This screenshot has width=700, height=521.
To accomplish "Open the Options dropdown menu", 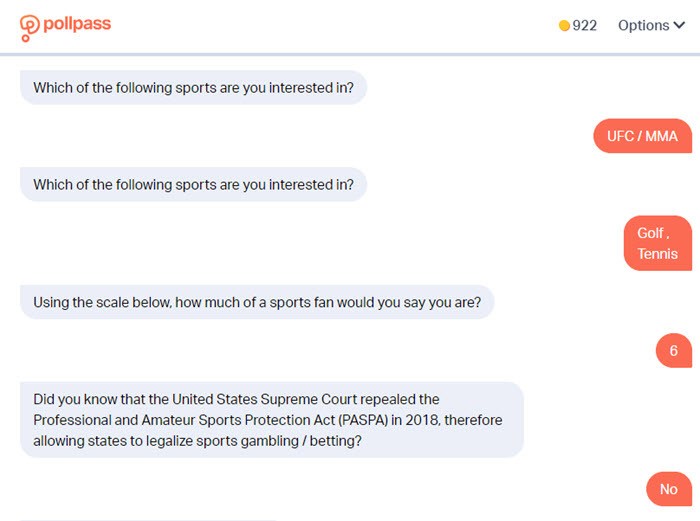I will point(651,25).
